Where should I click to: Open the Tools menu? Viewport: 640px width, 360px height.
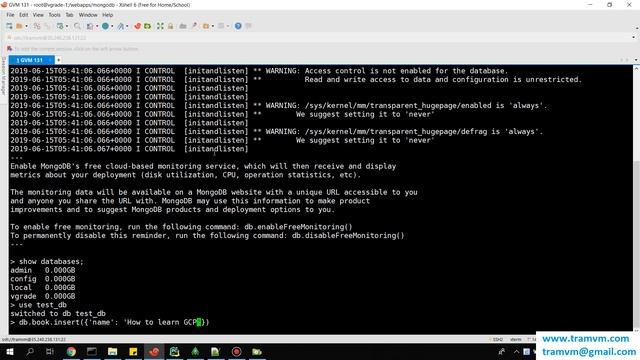click(x=54, y=15)
